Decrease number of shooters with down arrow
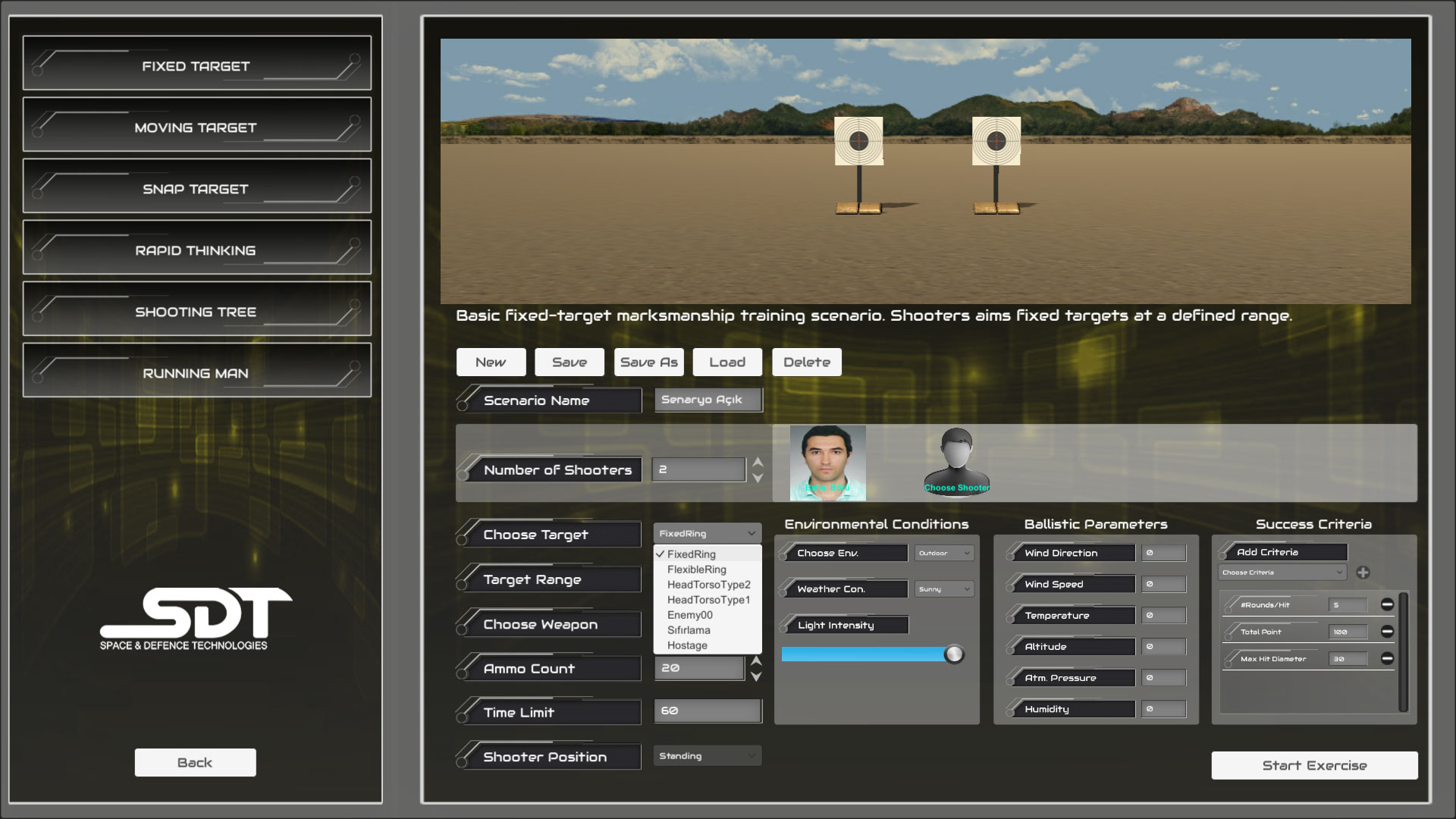The image size is (1456, 819). (x=757, y=479)
